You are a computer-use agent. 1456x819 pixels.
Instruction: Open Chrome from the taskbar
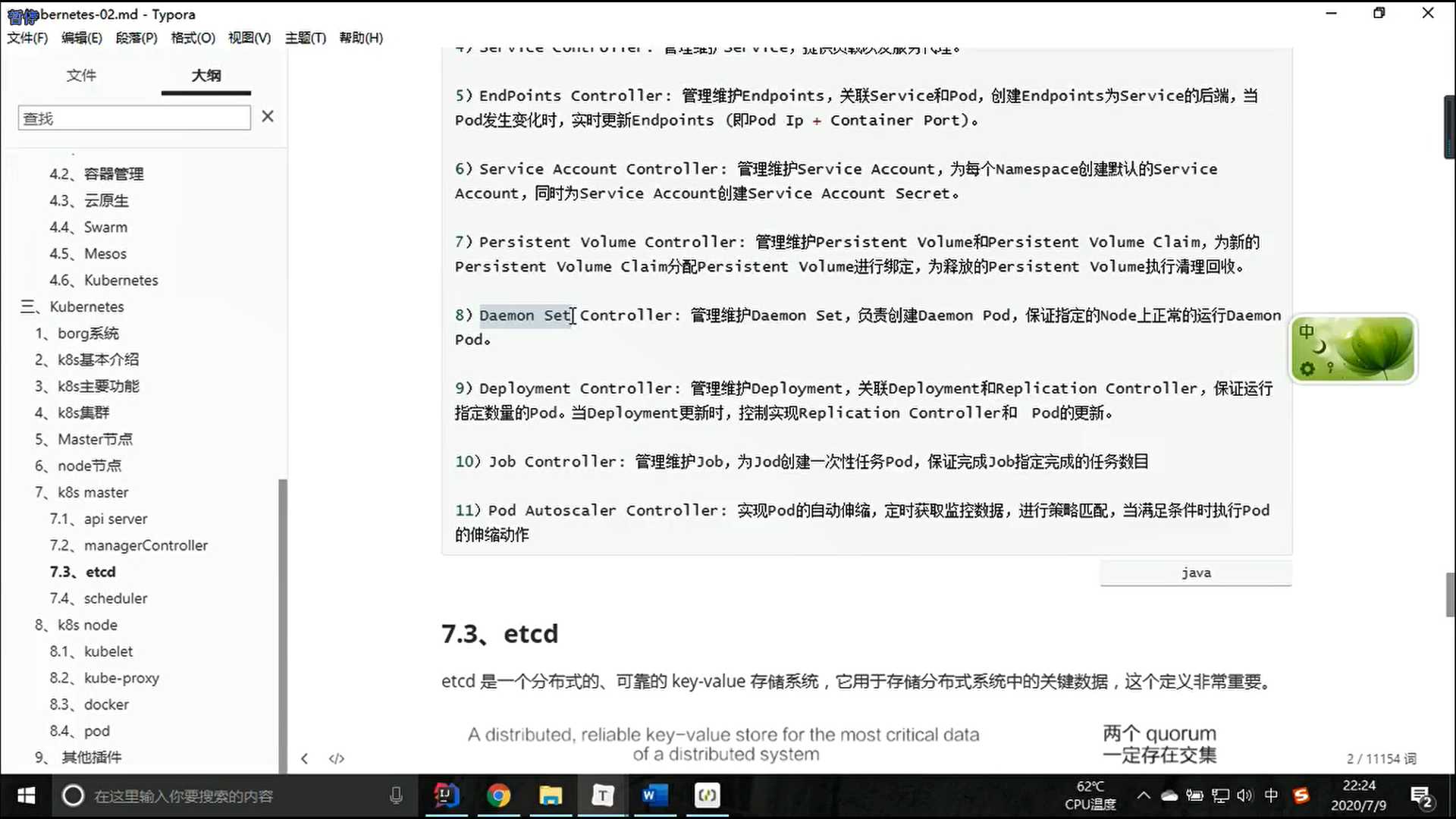498,795
